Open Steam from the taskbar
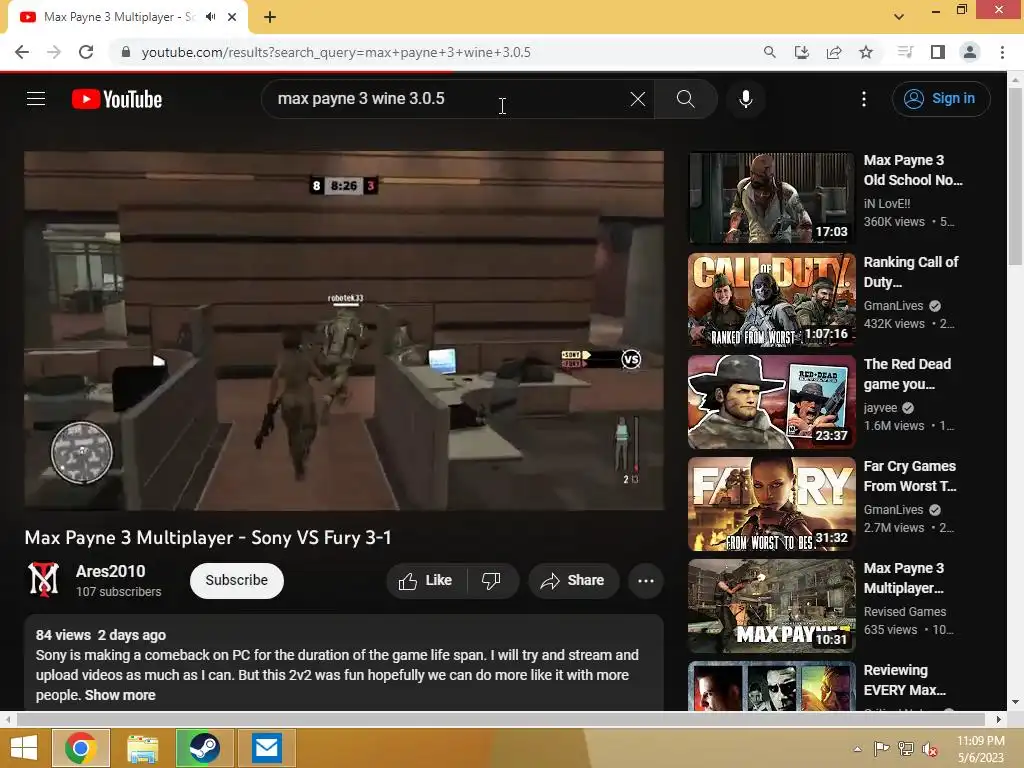 (204, 748)
